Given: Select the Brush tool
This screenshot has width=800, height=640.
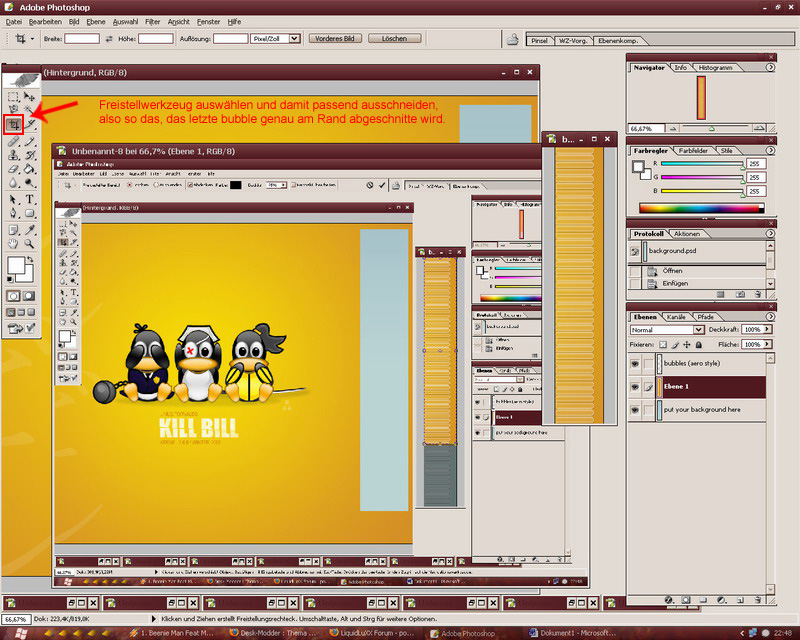Looking at the screenshot, I should click(x=30, y=142).
